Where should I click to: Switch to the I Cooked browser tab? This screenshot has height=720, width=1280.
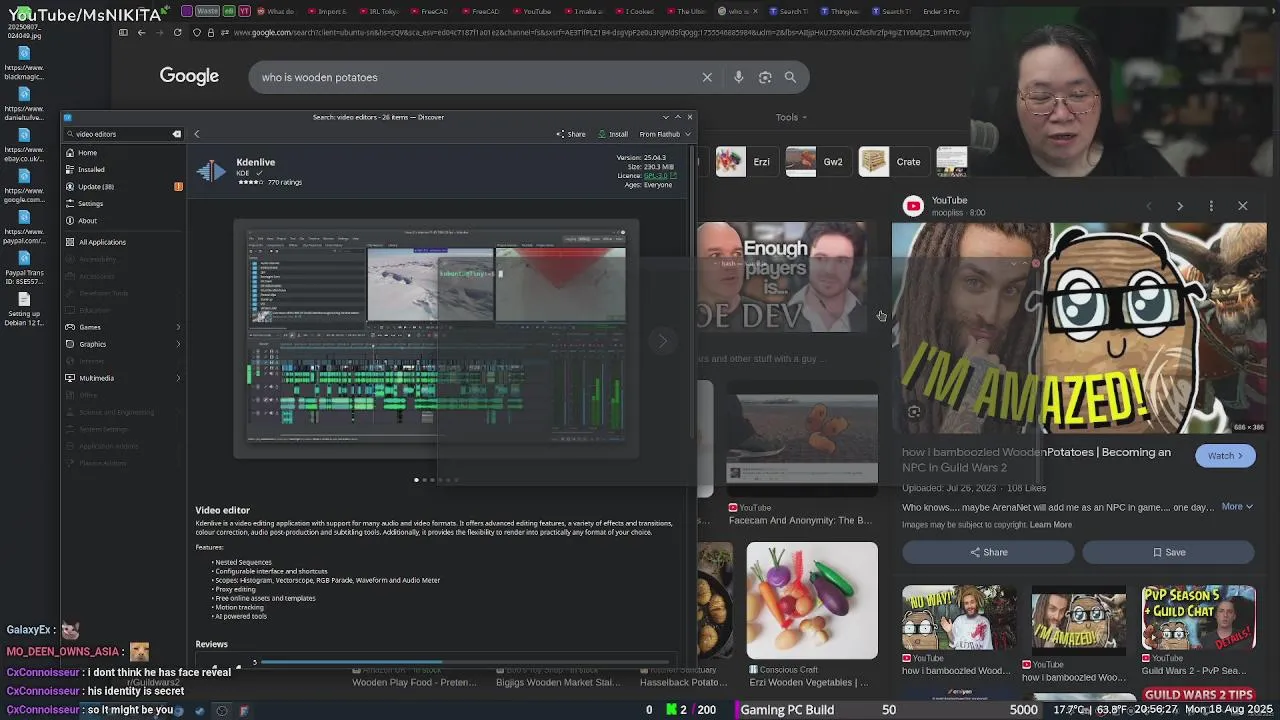636,11
